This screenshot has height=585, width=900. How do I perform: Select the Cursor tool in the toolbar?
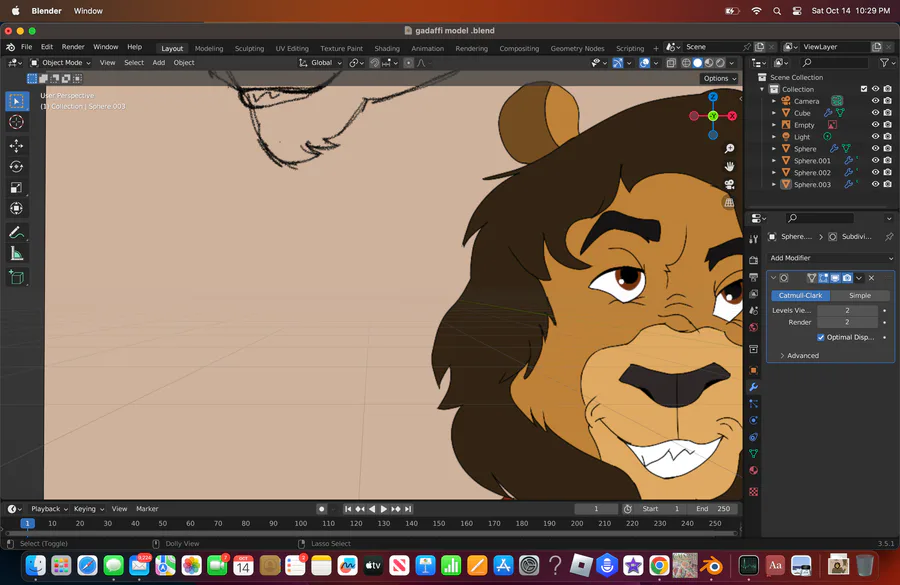tap(16, 122)
